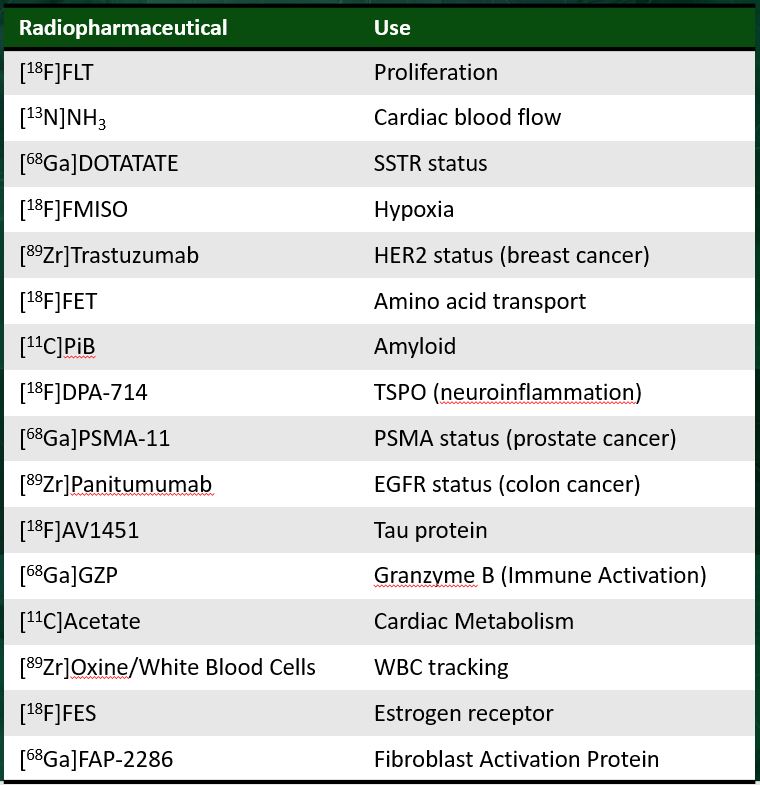
Task: Click the WBC tracking cell
Action: (x=441, y=667)
